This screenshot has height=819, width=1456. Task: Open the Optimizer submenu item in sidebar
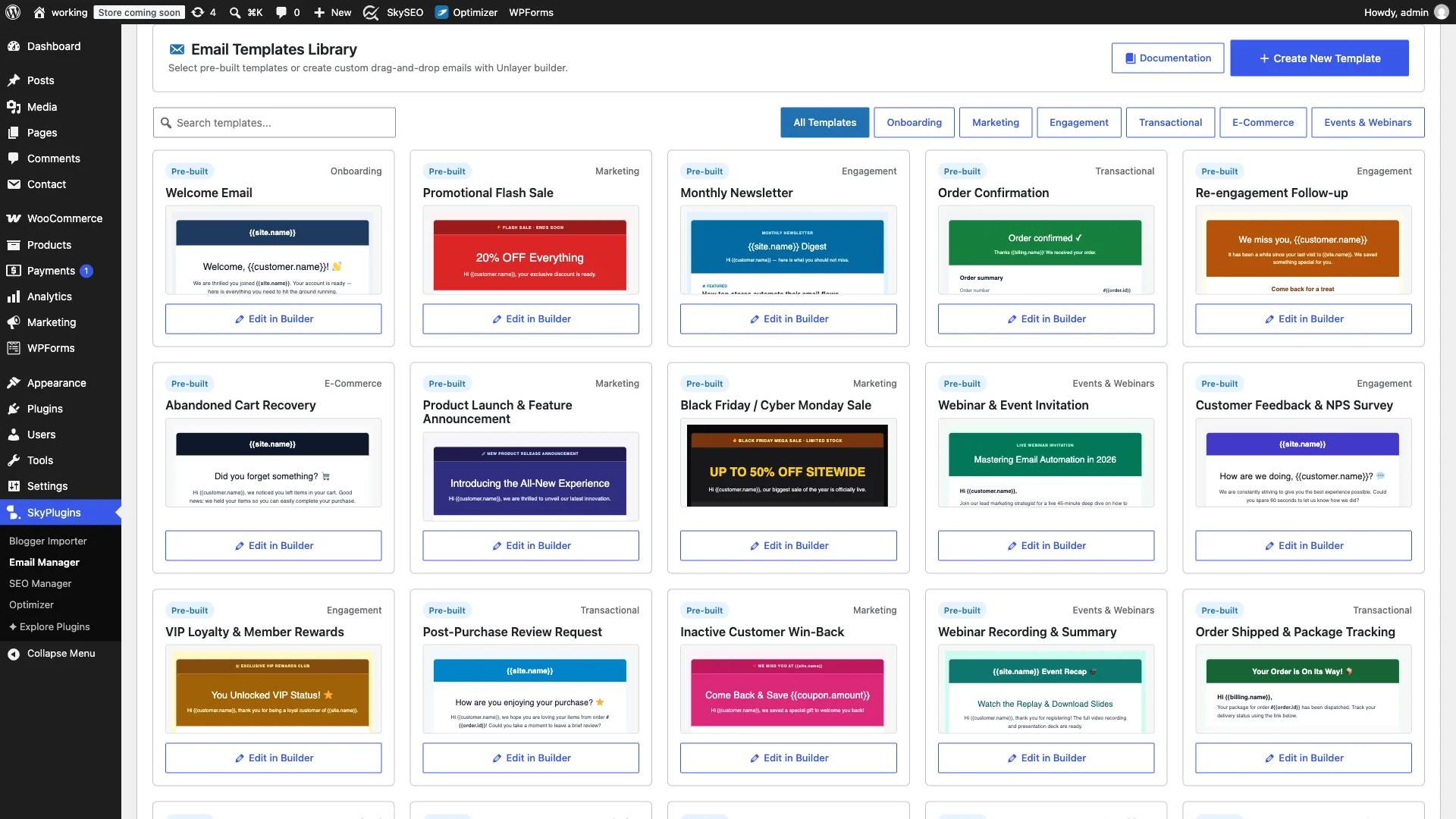click(x=31, y=604)
